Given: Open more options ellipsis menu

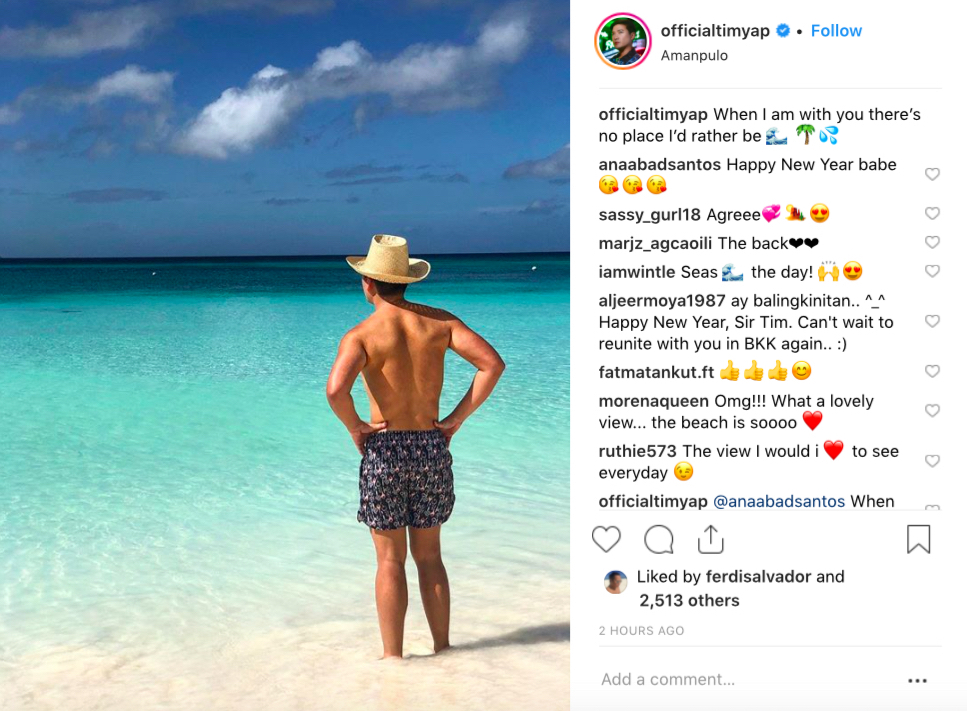Looking at the screenshot, I should [917, 680].
